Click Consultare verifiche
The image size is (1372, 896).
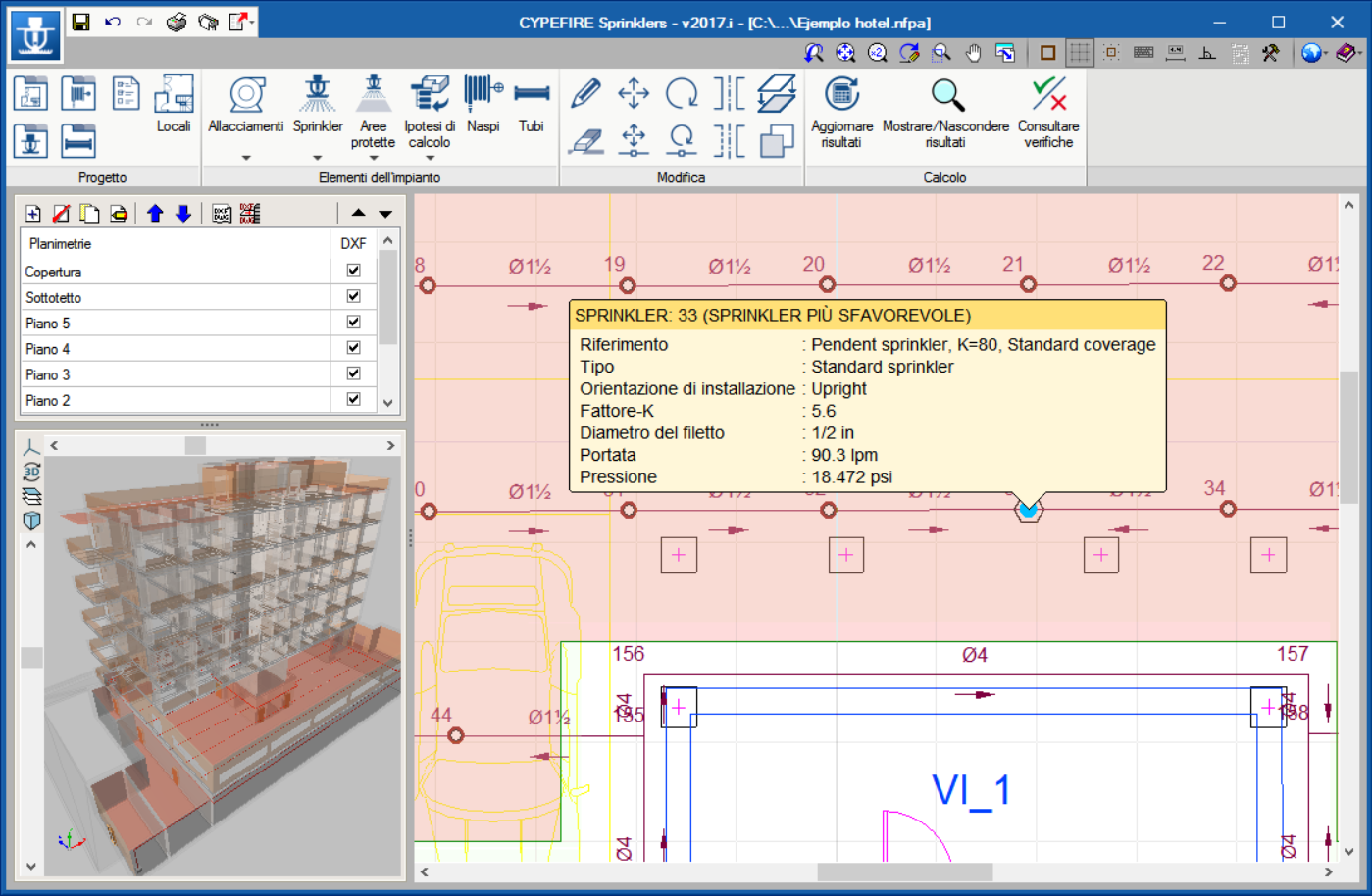tap(1048, 113)
